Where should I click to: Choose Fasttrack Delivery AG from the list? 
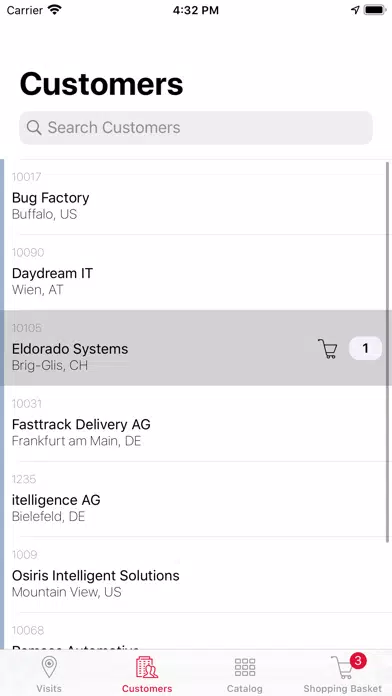click(x=196, y=423)
